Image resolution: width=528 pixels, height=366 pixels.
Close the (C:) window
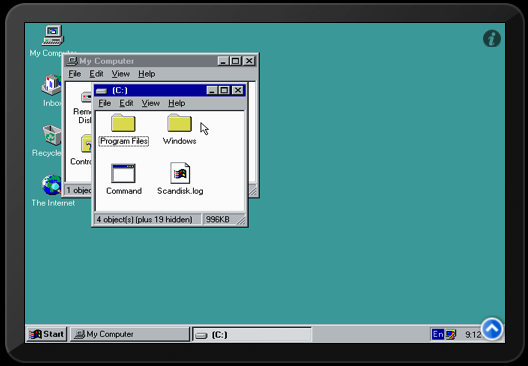(238, 90)
